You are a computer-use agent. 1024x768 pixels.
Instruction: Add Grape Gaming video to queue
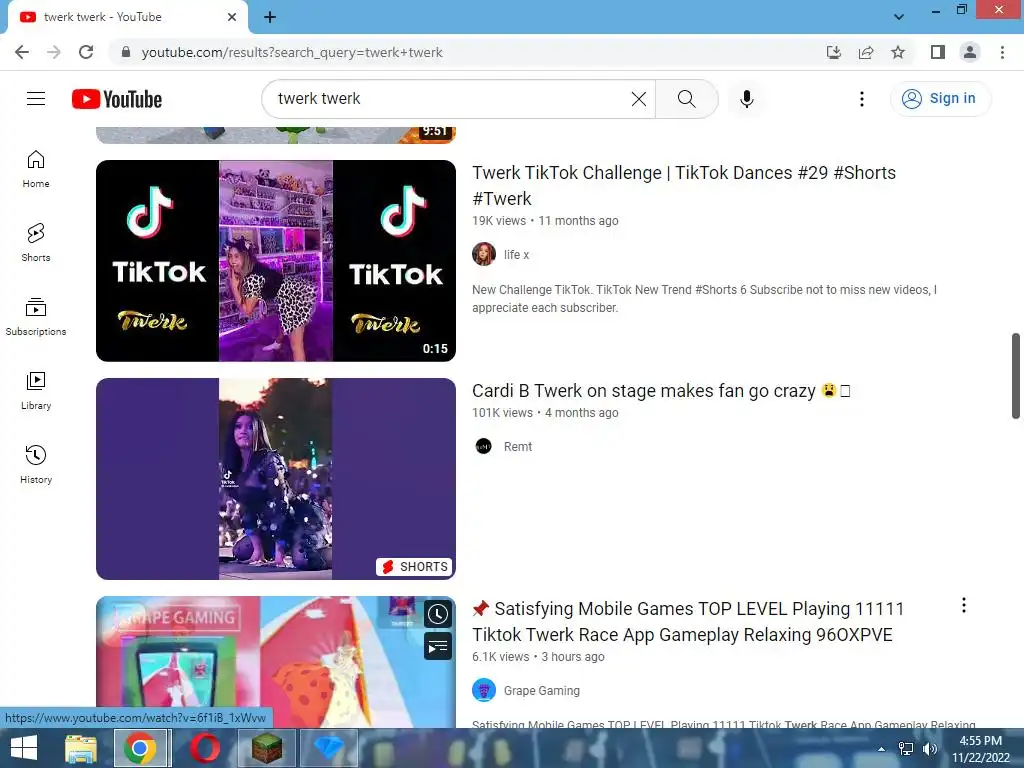[x=438, y=647]
